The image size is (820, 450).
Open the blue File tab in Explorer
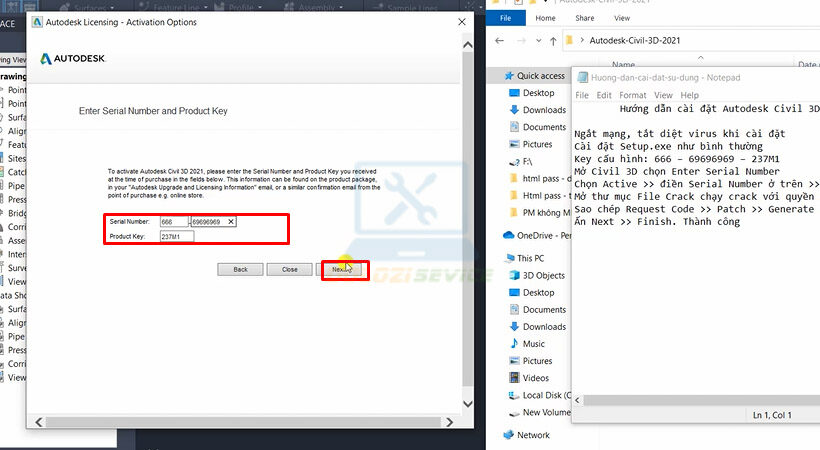coord(506,18)
